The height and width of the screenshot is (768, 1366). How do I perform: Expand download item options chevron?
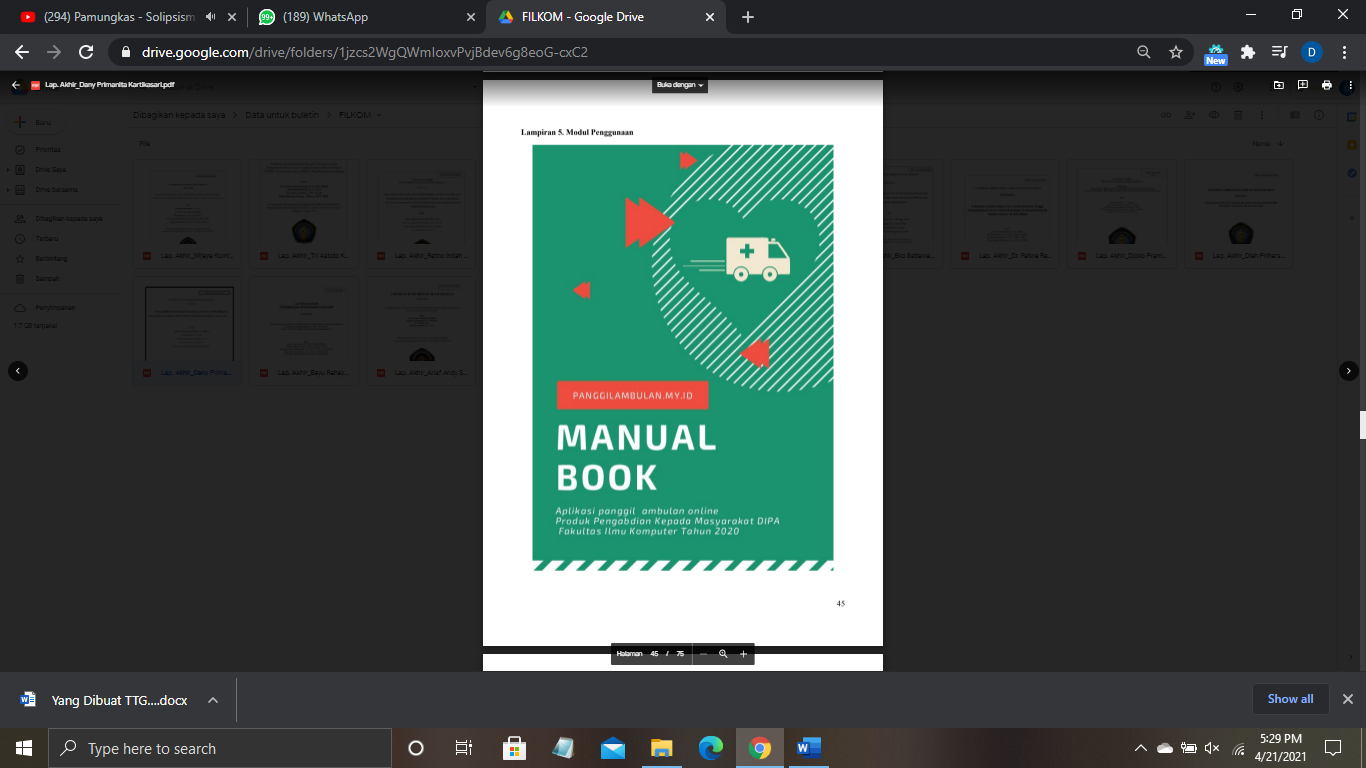tap(213, 700)
